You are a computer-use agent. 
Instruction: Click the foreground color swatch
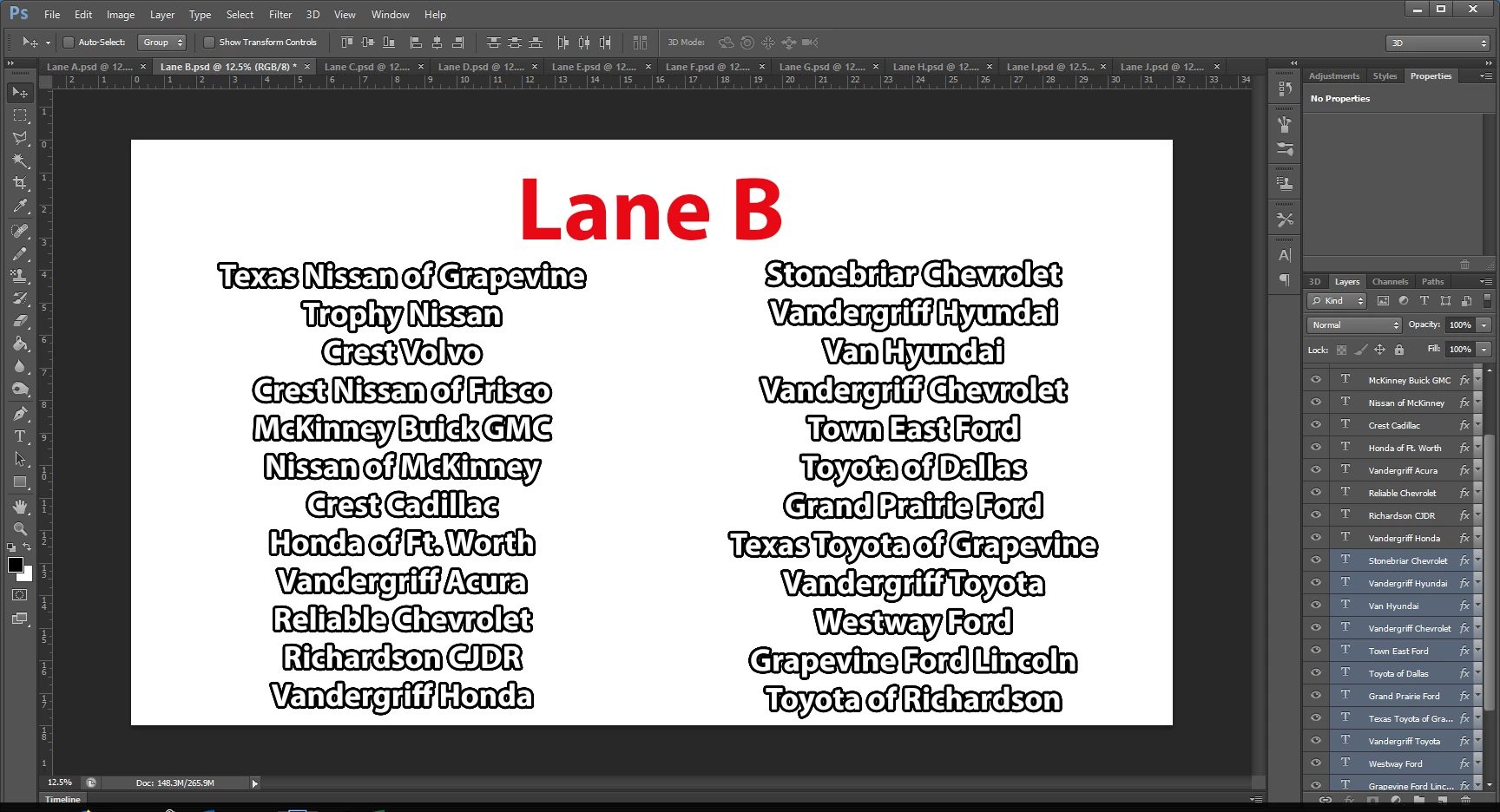16,565
